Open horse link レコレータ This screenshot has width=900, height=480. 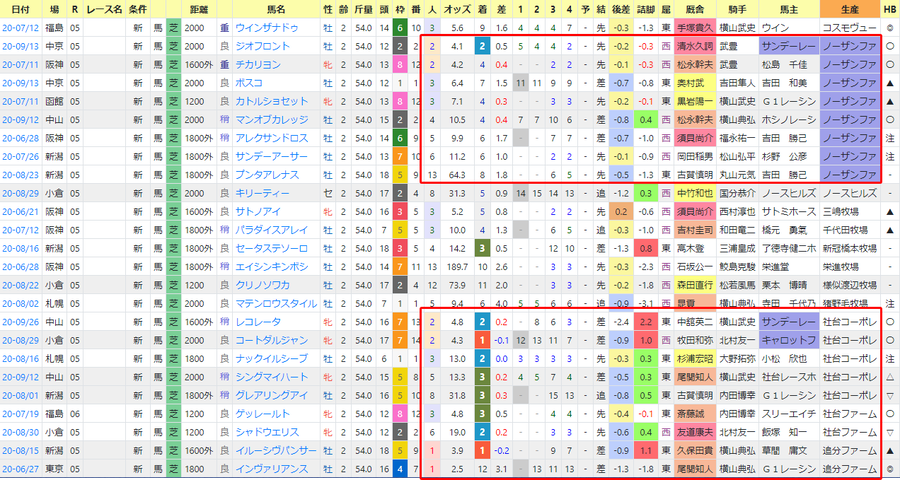click(x=258, y=322)
